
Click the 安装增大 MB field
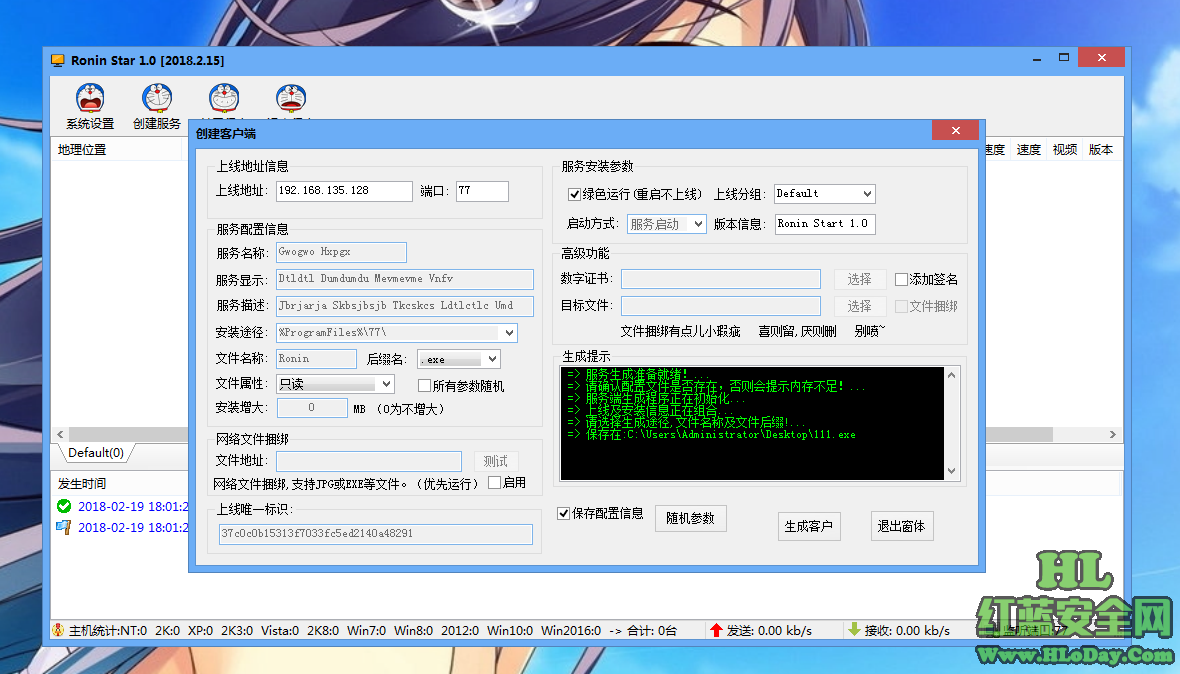click(312, 408)
